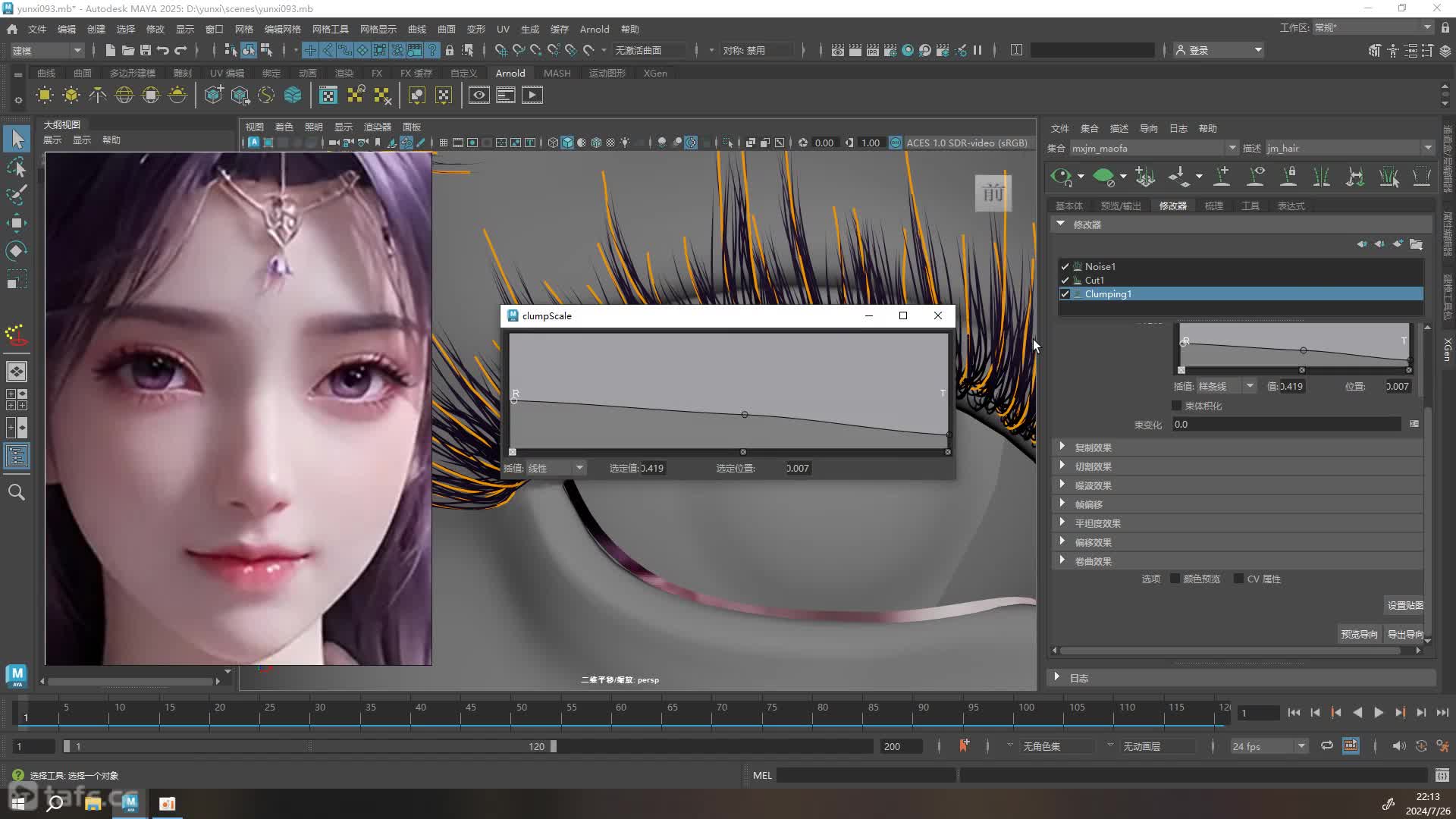Open Arnold render view icon on shelf
This screenshot has width=1456, height=819.
(479, 95)
